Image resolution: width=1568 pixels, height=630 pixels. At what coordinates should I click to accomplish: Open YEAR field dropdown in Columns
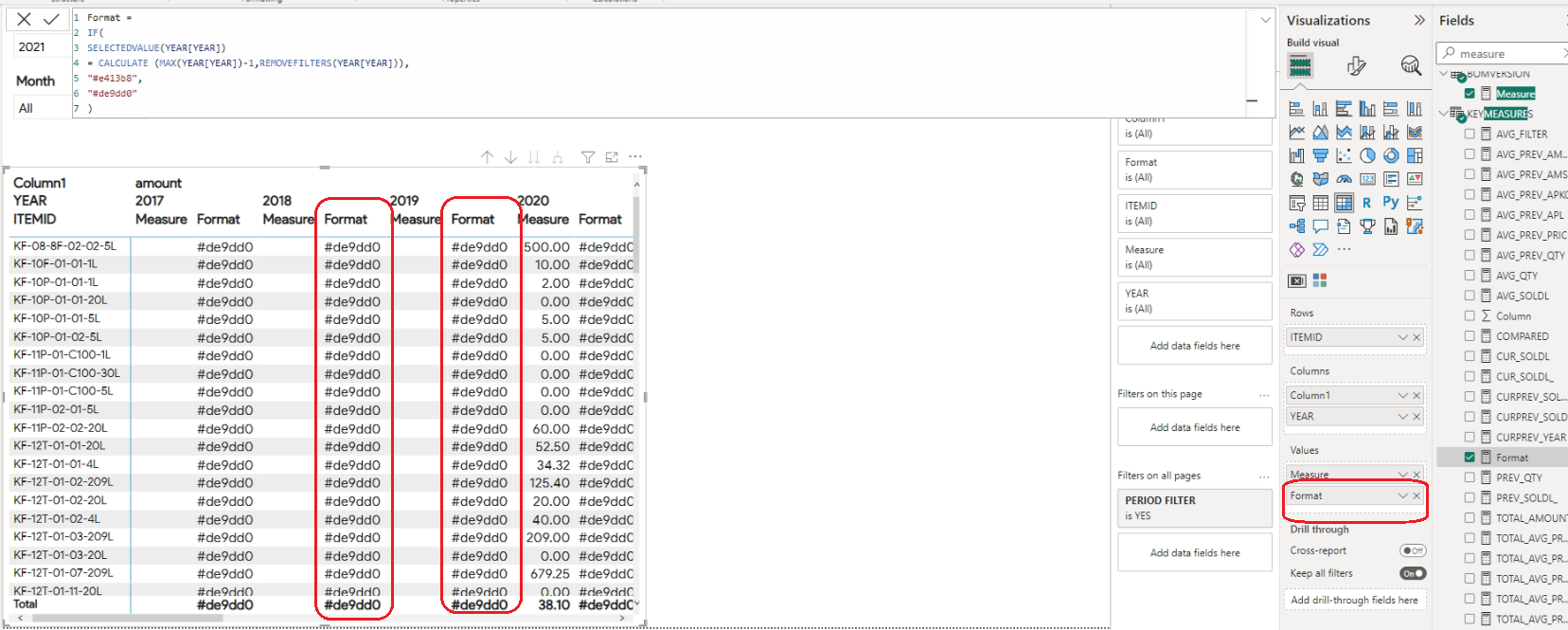[1402, 416]
